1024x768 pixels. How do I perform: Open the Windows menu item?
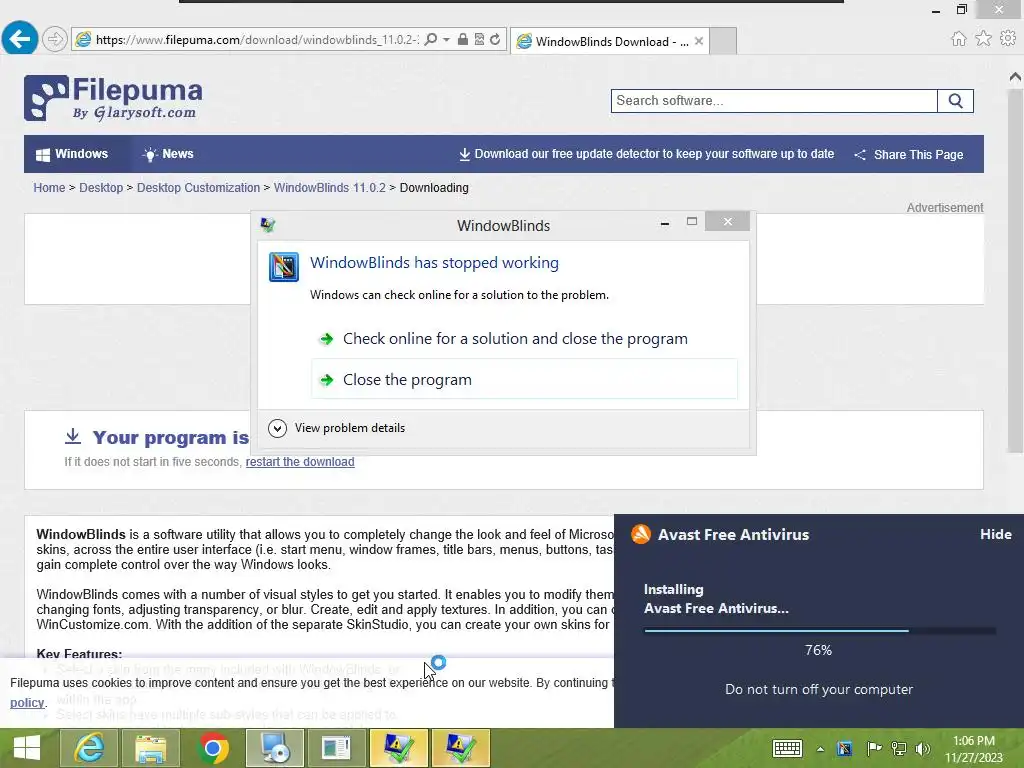pos(72,154)
